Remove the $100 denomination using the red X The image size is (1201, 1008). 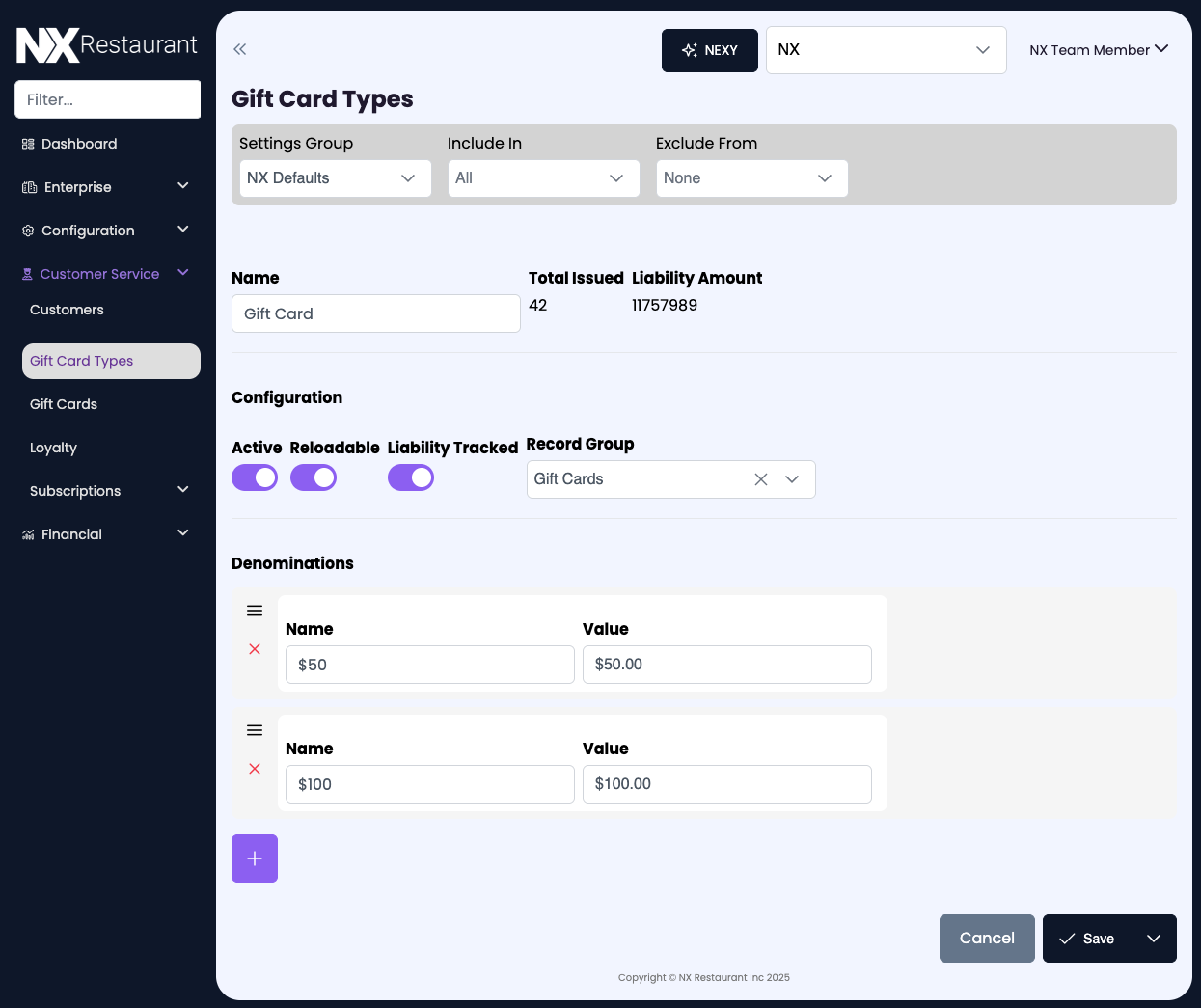click(255, 769)
